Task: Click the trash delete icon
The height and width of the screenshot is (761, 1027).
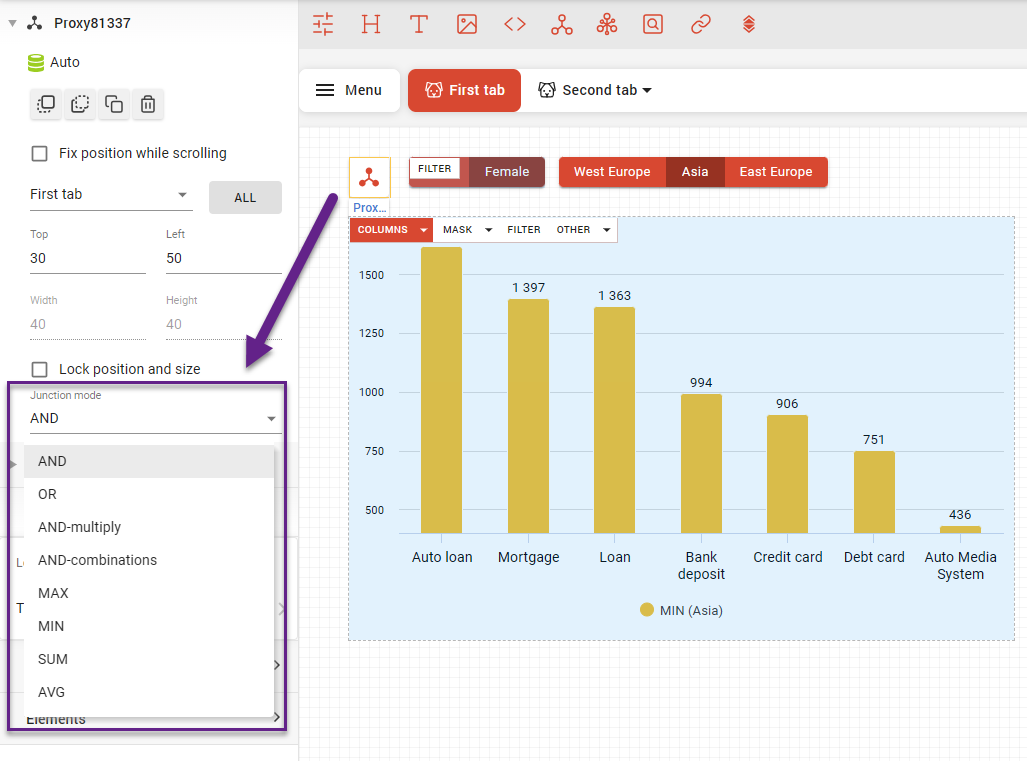Action: coord(148,104)
